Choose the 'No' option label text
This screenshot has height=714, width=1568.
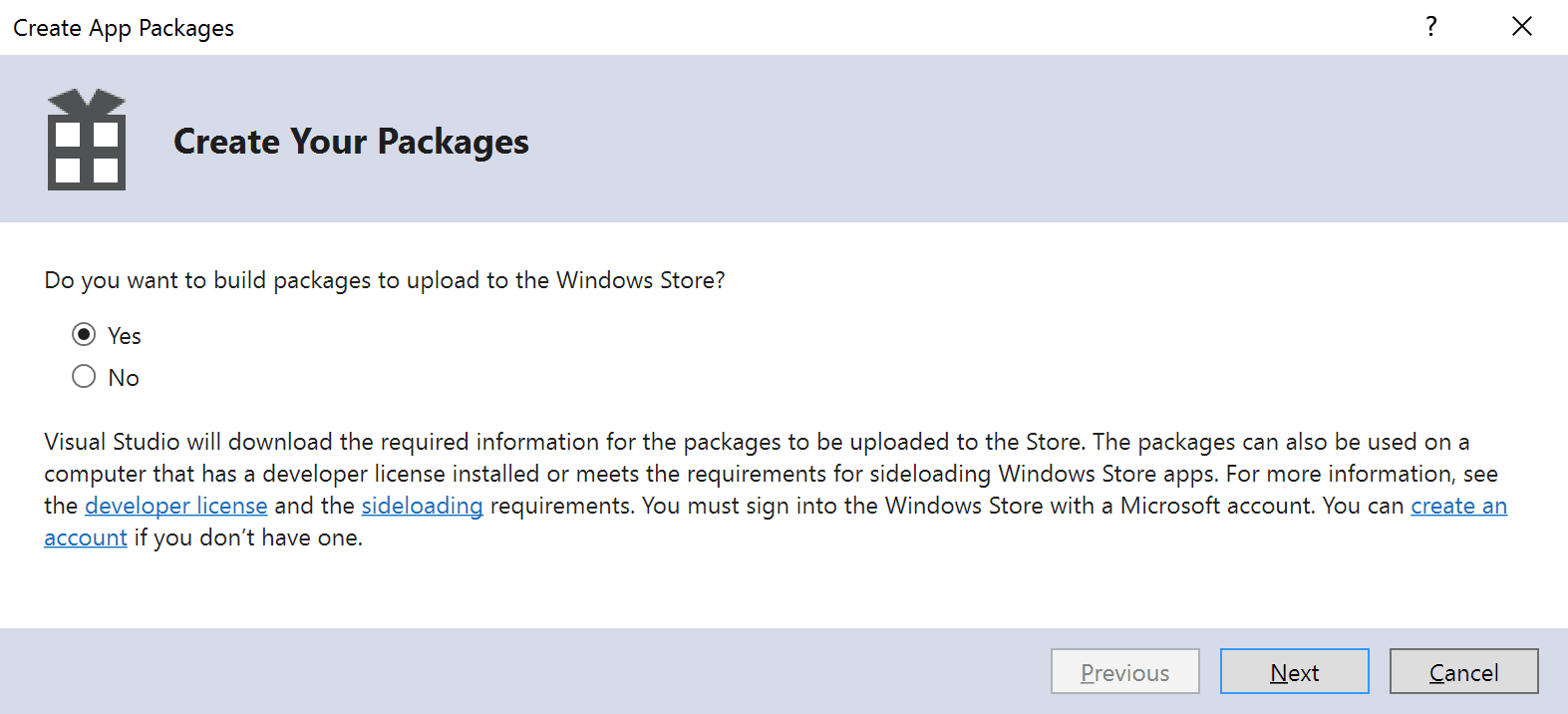pyautogui.click(x=124, y=378)
